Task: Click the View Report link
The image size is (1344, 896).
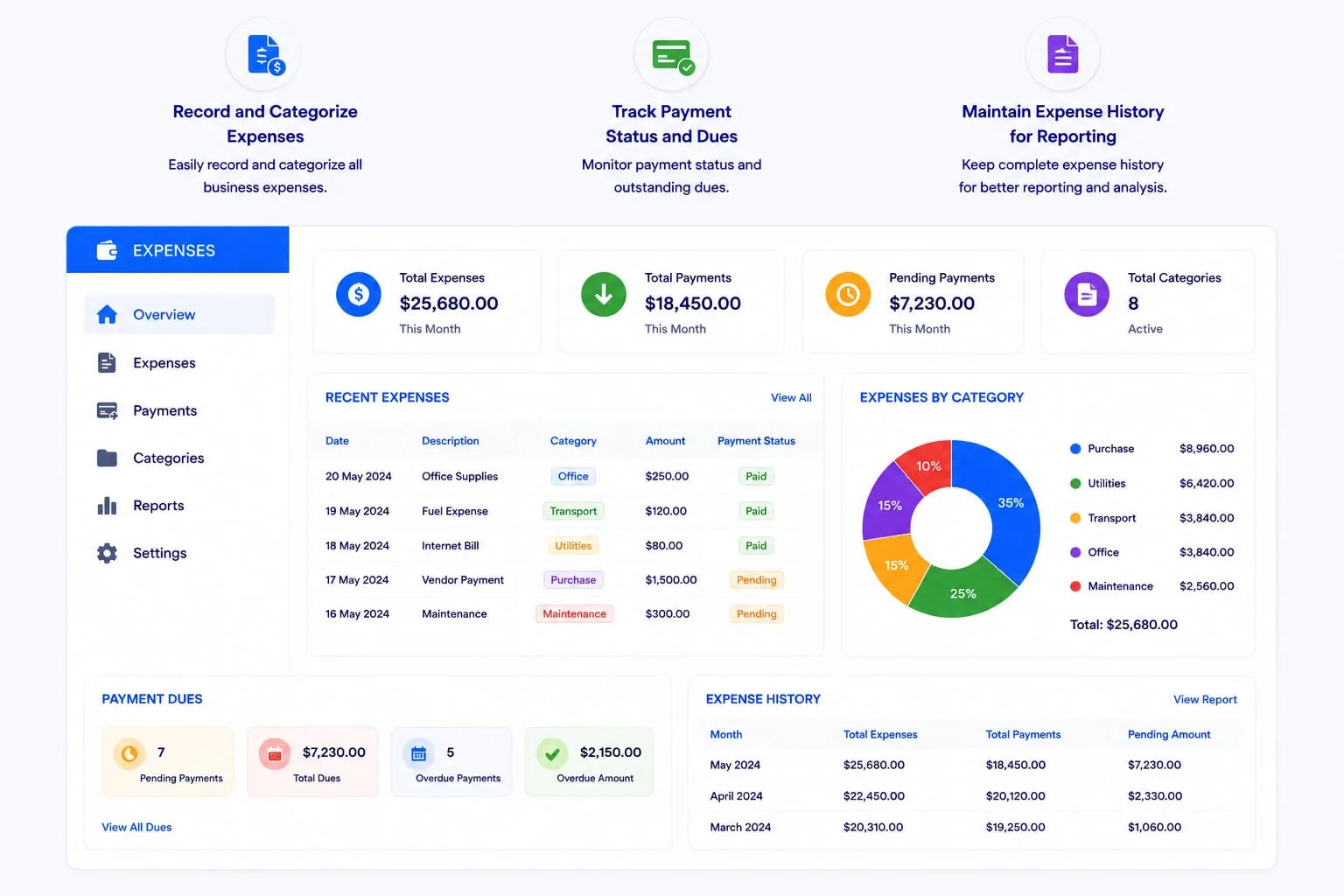Action: pyautogui.click(x=1205, y=699)
